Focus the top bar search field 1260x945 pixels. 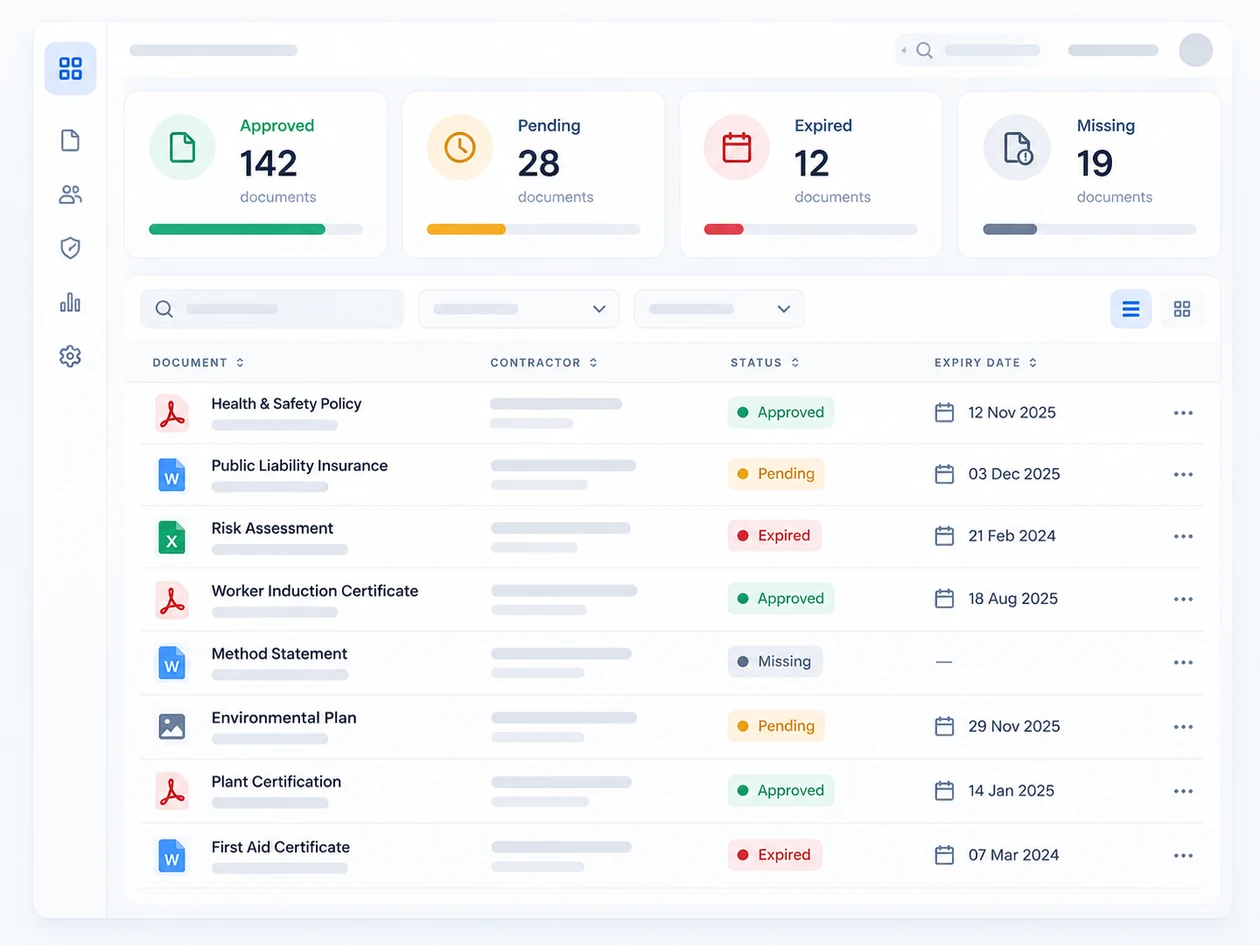971,50
